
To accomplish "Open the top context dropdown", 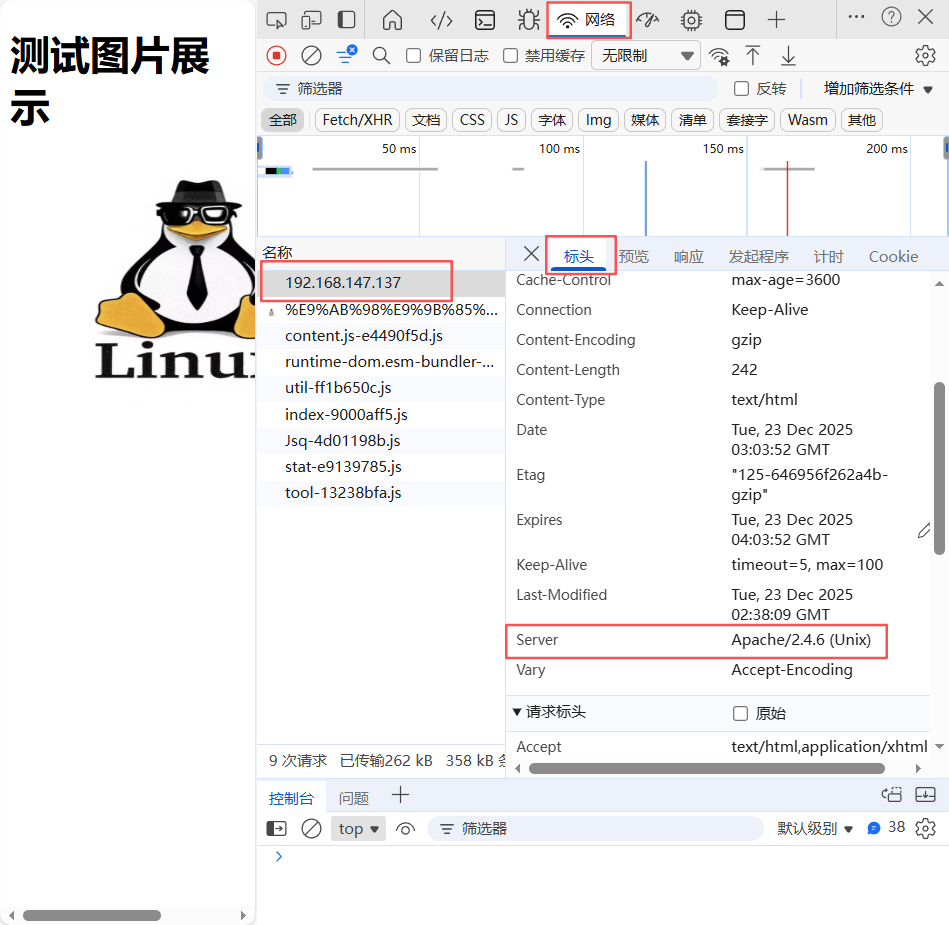I will click(358, 828).
